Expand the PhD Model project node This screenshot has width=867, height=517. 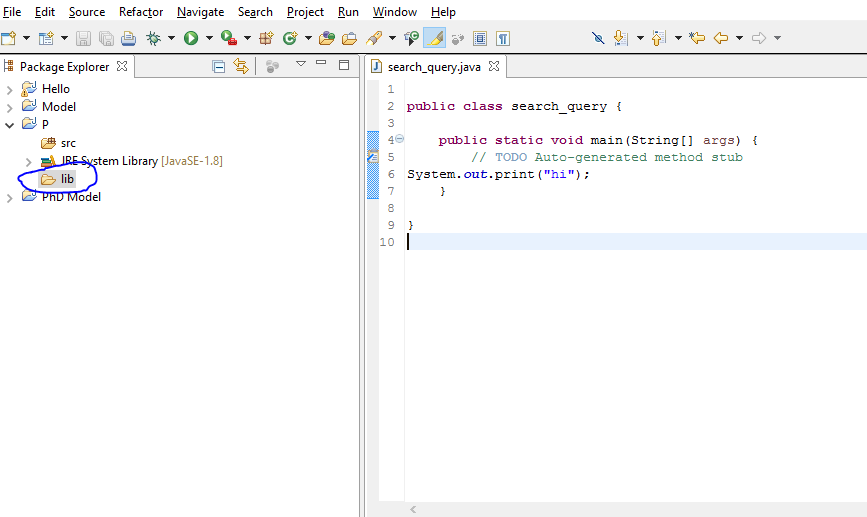[9, 198]
